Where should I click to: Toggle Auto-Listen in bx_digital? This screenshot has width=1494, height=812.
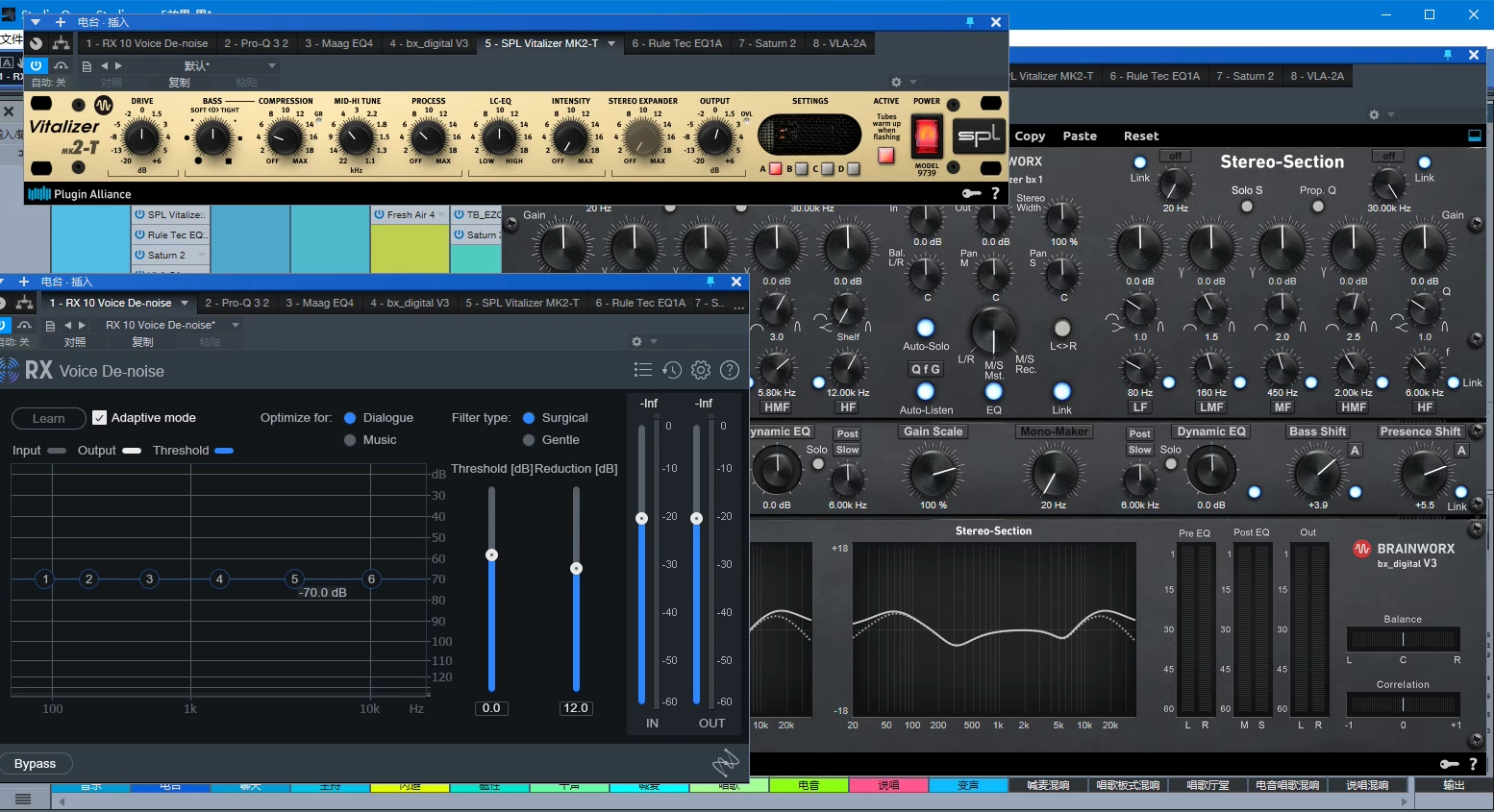pos(926,391)
